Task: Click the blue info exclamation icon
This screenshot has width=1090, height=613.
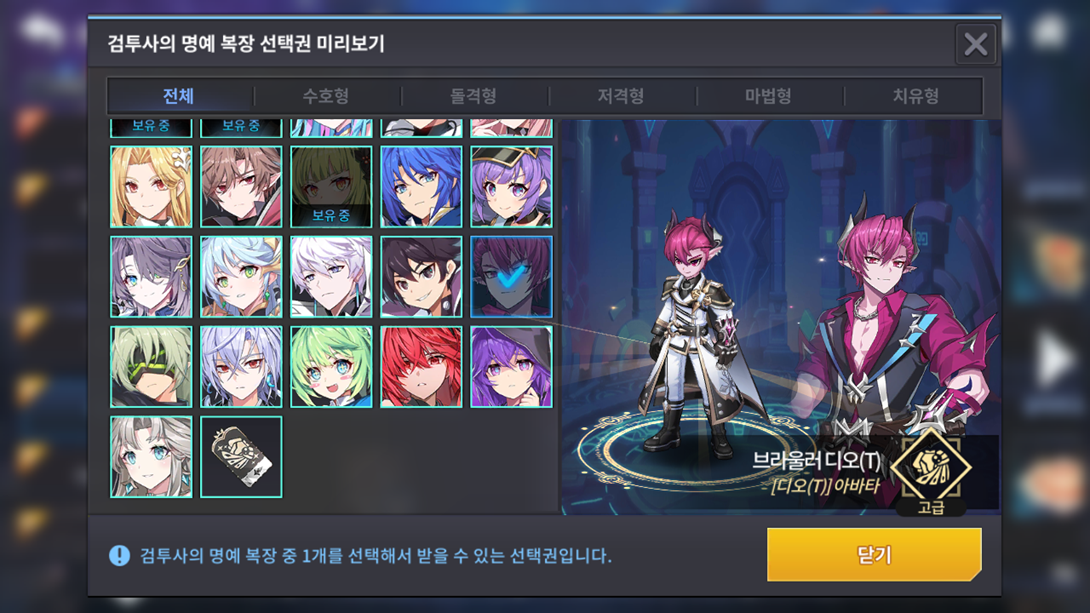Action: pyautogui.click(x=120, y=555)
